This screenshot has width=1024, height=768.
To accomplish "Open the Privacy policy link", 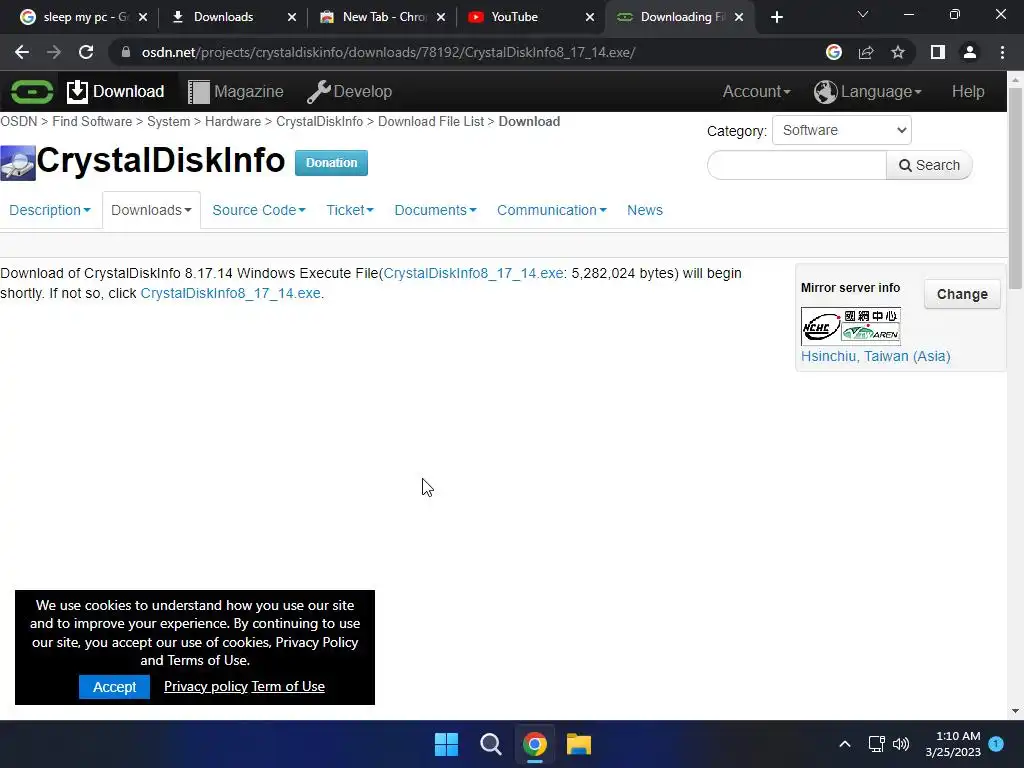I will pyautogui.click(x=206, y=686).
